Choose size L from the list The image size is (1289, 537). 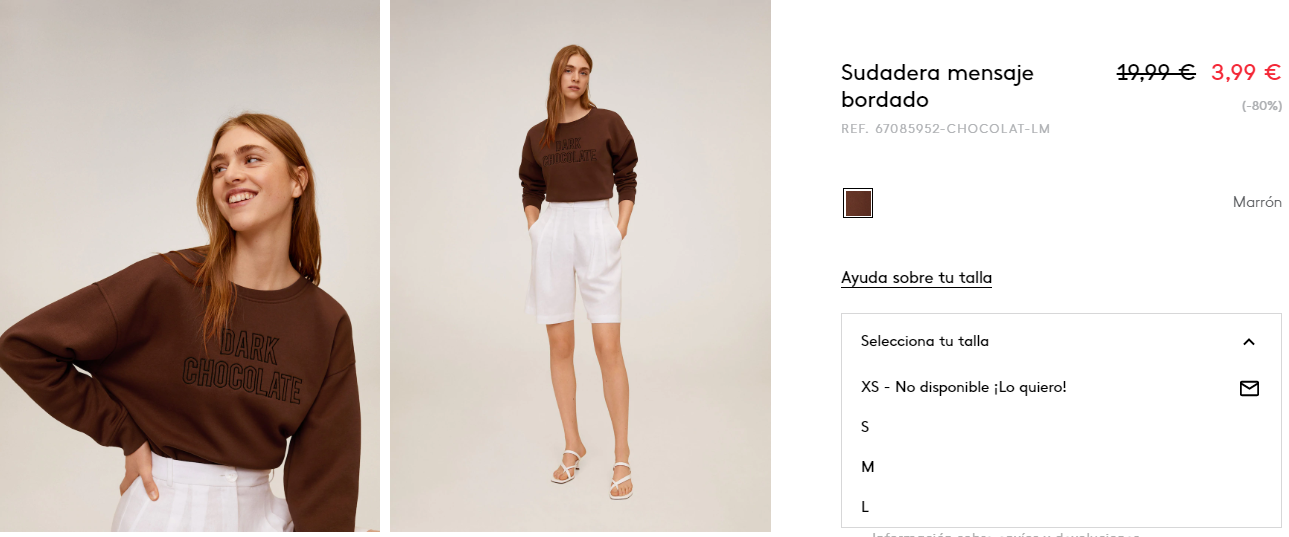pyautogui.click(x=1061, y=507)
